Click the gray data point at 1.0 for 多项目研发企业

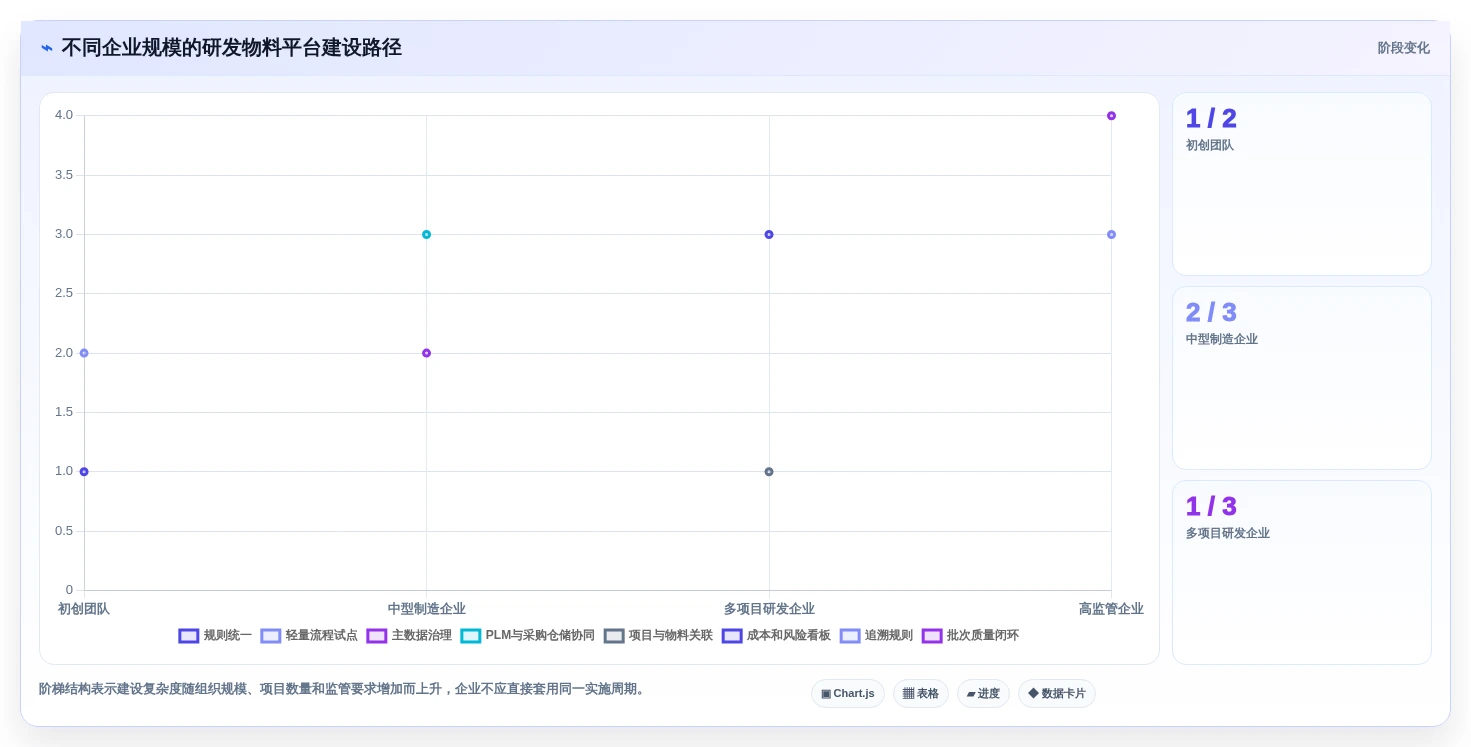769,472
